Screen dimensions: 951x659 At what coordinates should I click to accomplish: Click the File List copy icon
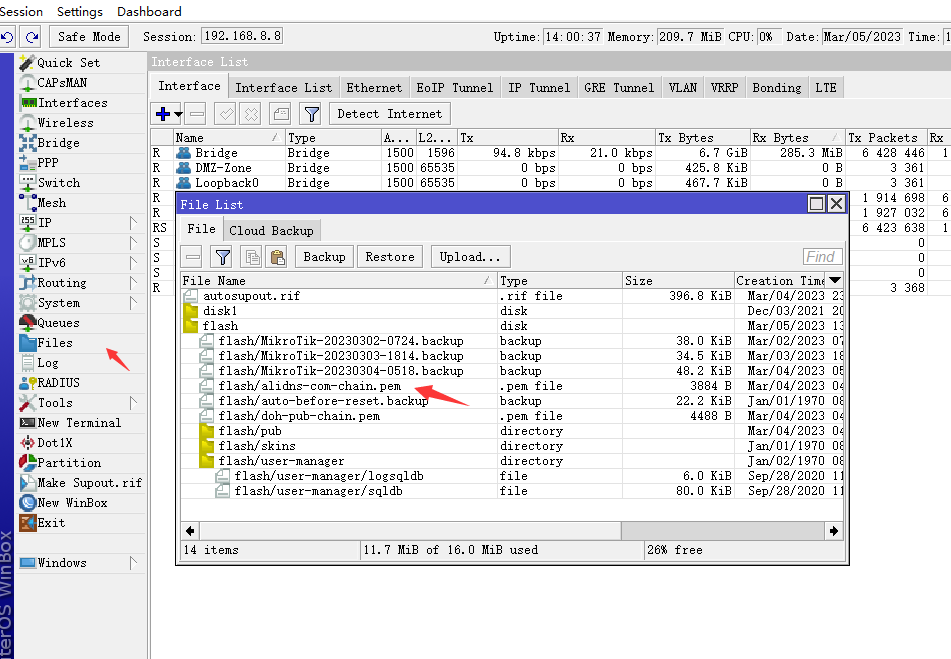click(252, 257)
